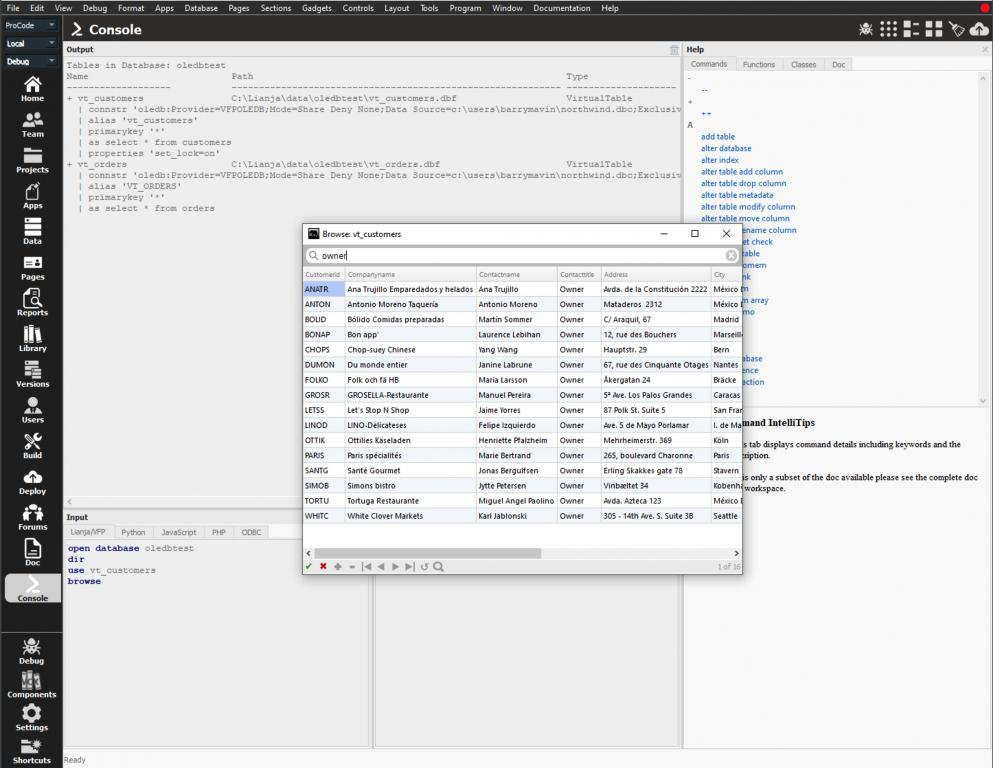
Task: Click the broom clean icon in header
Action: pyautogui.click(x=957, y=29)
